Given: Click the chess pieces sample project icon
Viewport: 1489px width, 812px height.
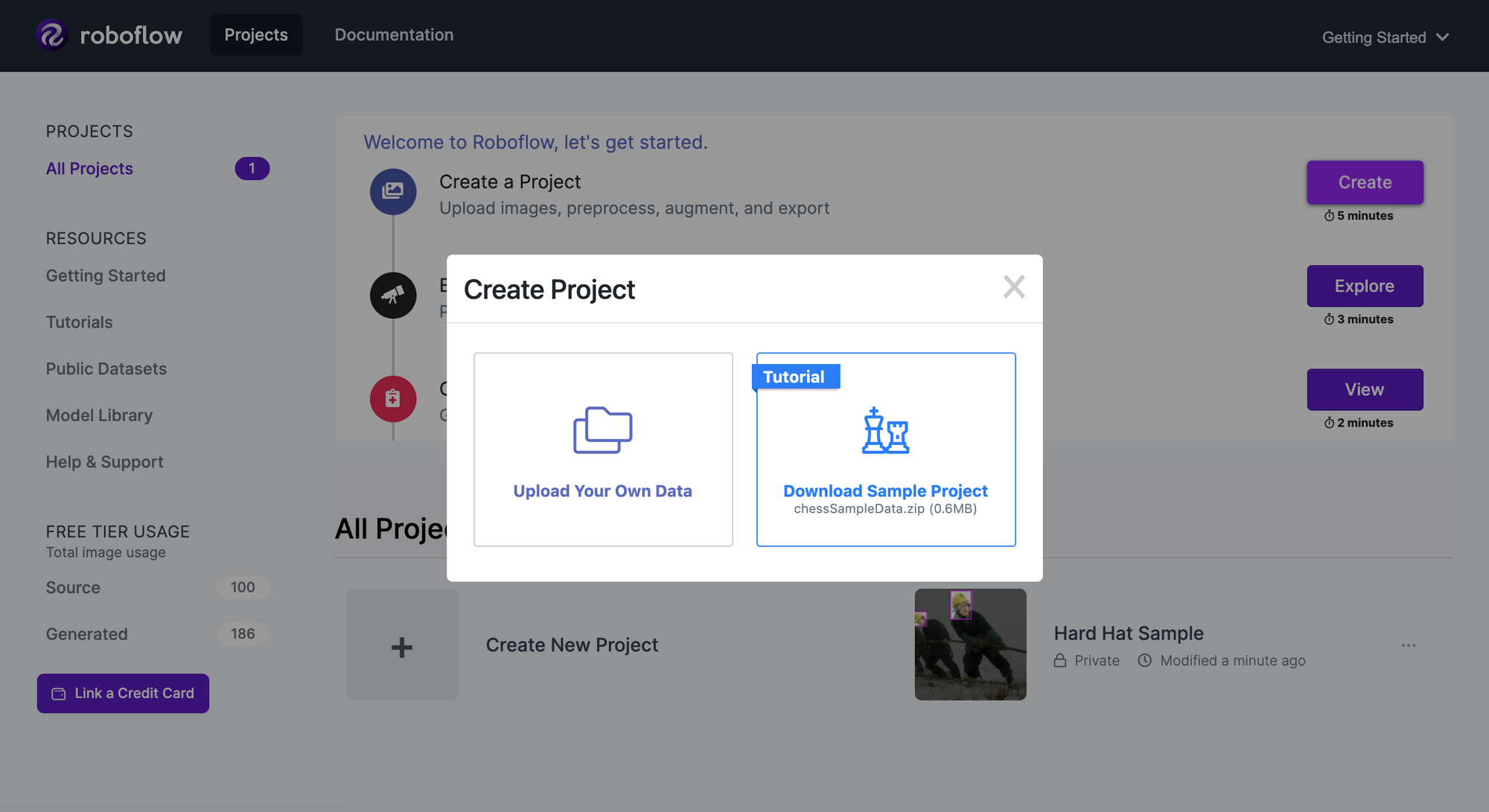Looking at the screenshot, I should tap(885, 430).
